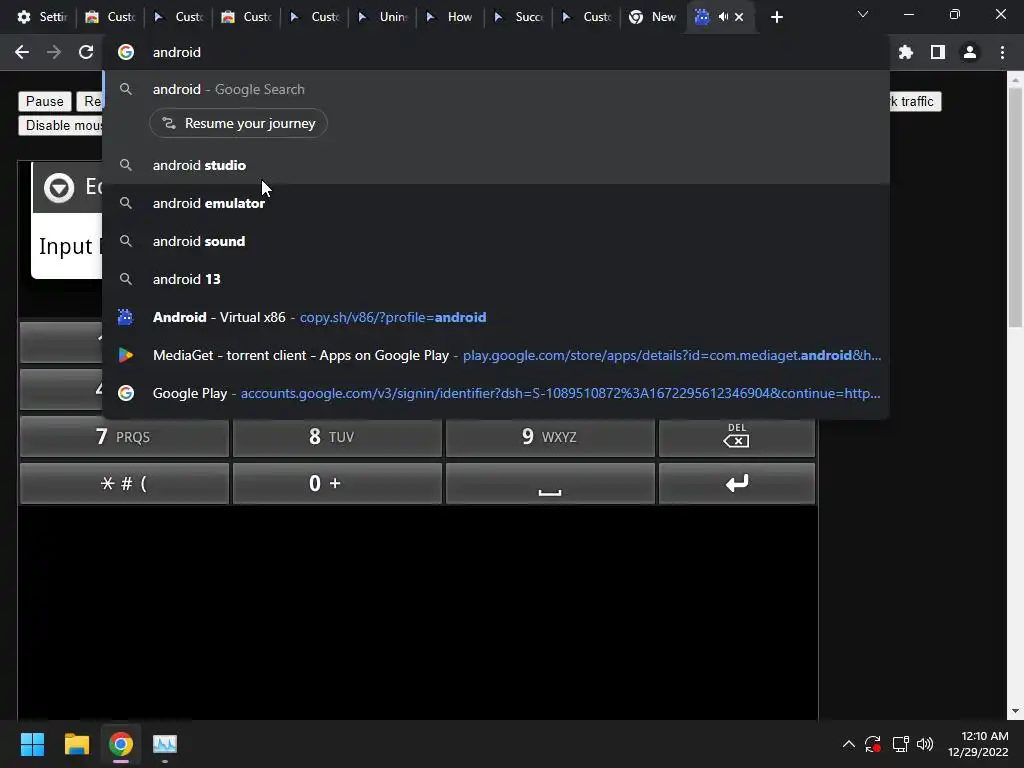Click the circular dropdown icon in Android dialog
Screen dimensions: 1024x768
(x=59, y=188)
